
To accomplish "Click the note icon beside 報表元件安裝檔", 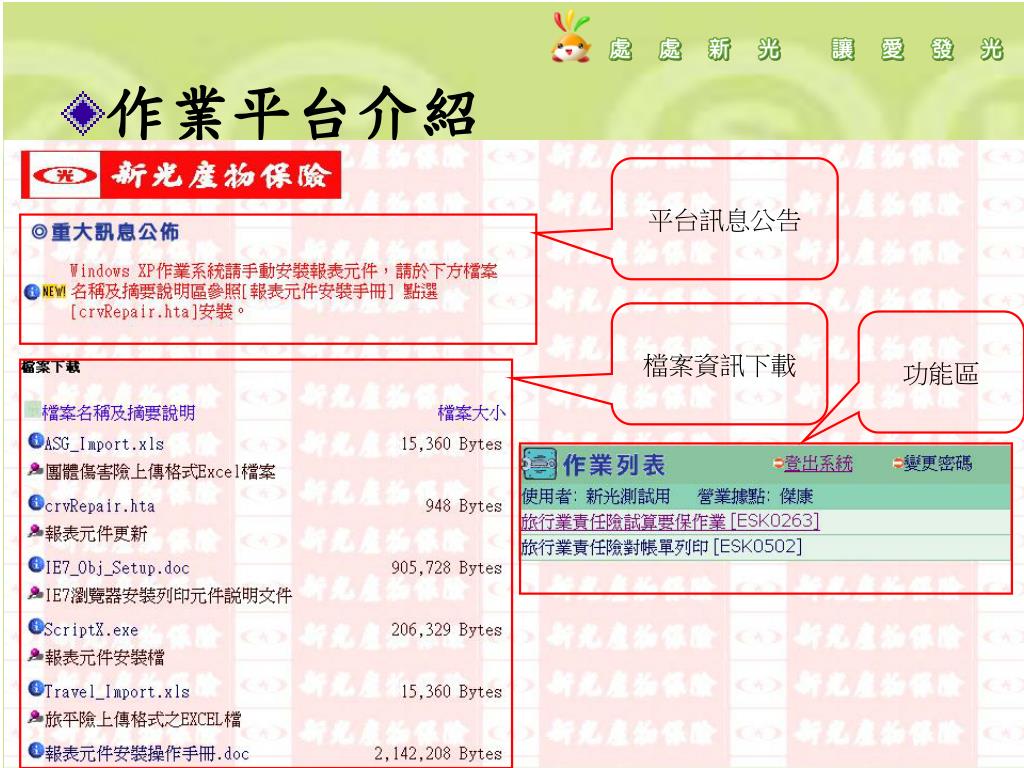I will (35, 655).
